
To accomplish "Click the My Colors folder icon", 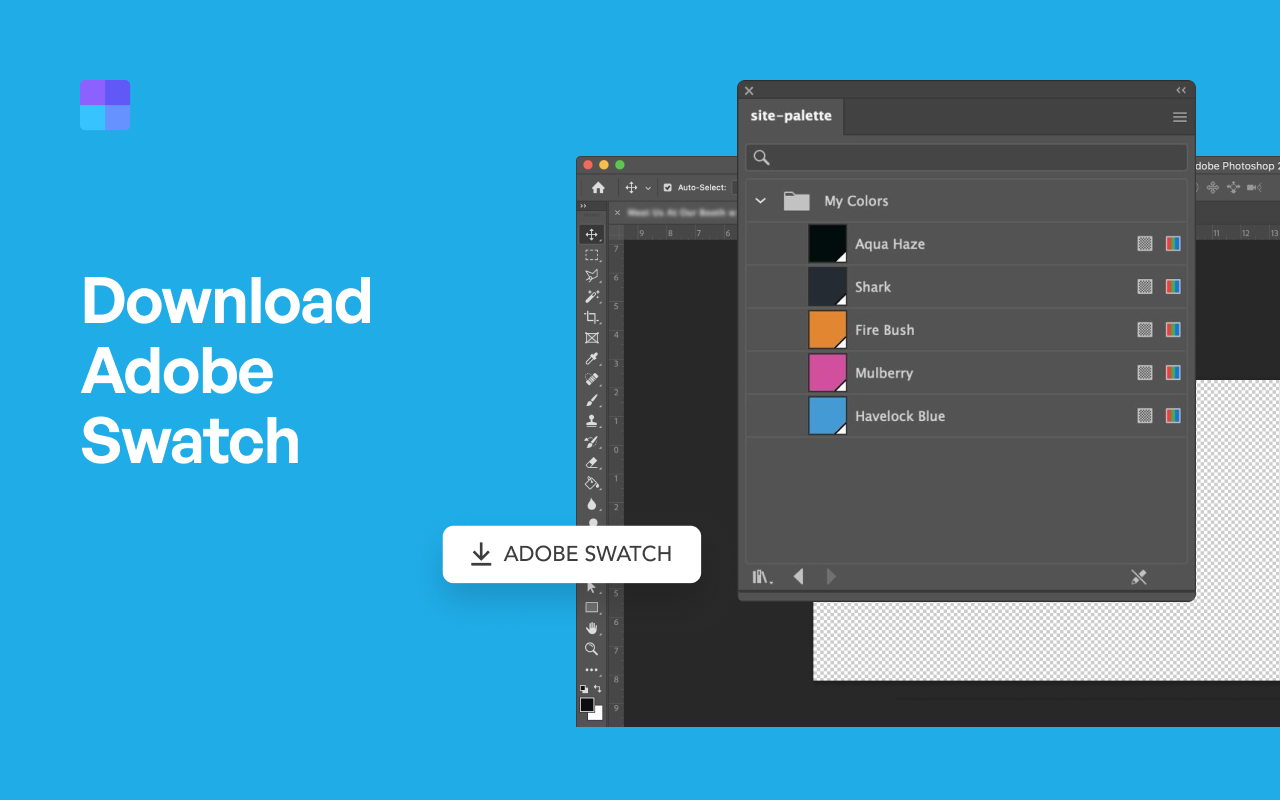I will [x=797, y=201].
